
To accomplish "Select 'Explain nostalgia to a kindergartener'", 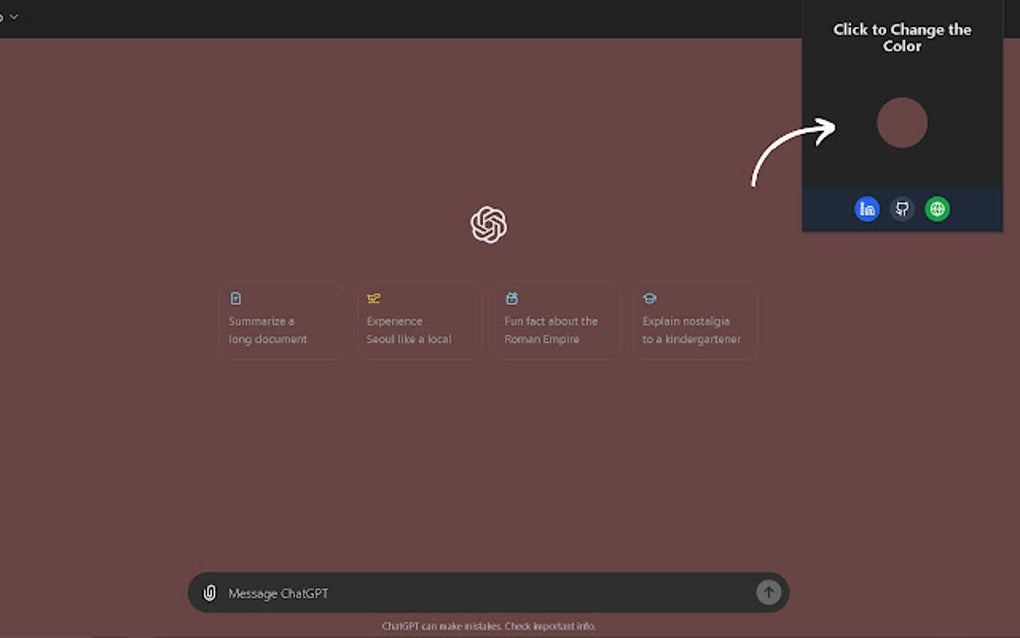I will (x=694, y=321).
